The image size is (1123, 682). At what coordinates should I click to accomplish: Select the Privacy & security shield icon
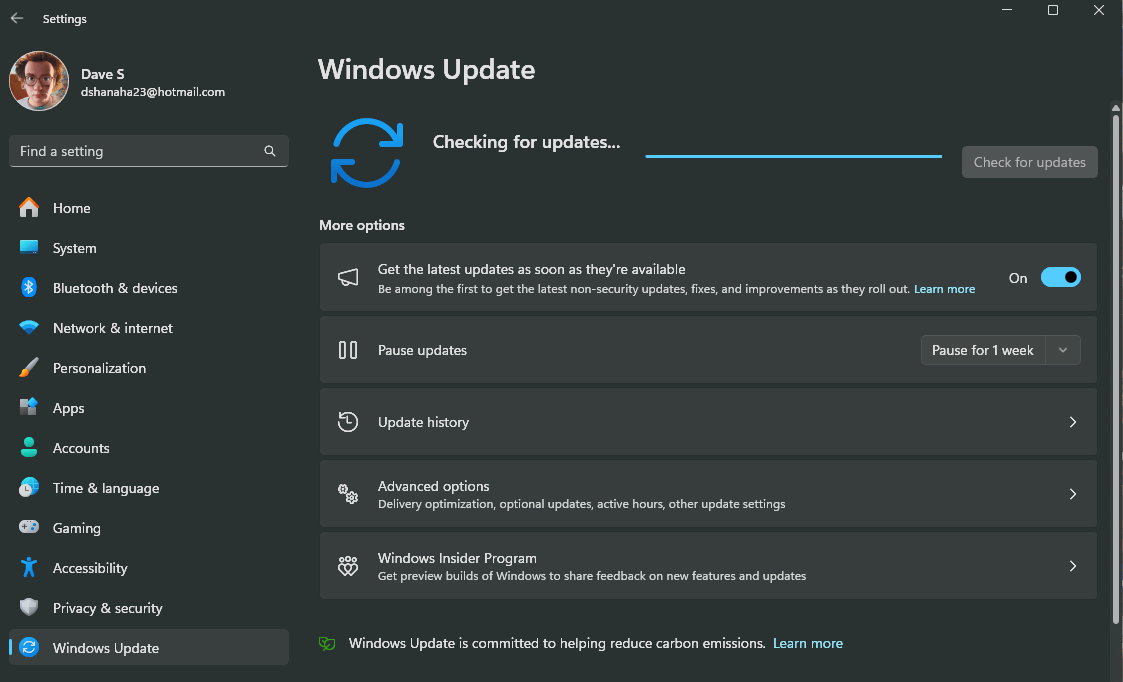pyautogui.click(x=28, y=607)
